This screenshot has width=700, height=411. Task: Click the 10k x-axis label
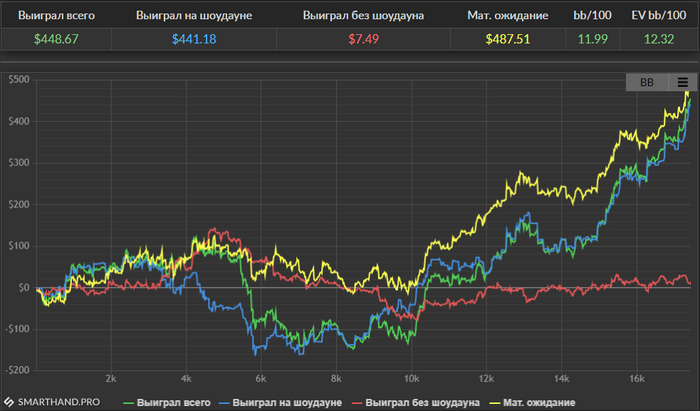[412, 379]
